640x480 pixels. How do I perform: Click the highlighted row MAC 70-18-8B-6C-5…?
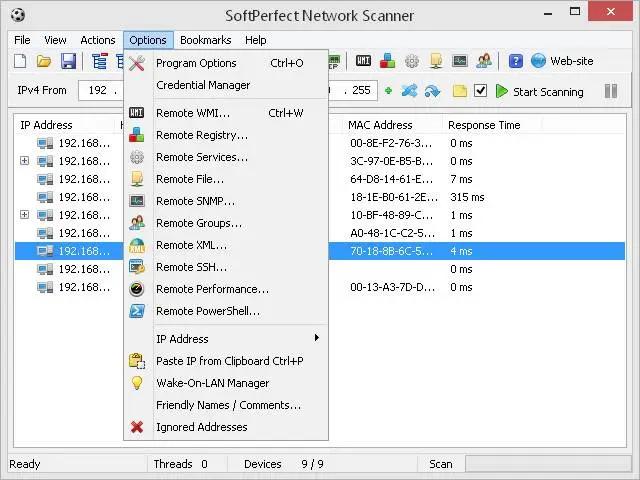pyautogui.click(x=320, y=251)
